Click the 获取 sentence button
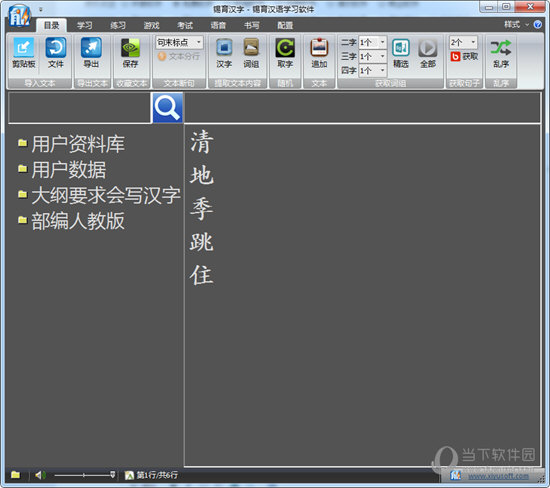Image resolution: width=550 pixels, height=488 pixels. tap(464, 56)
